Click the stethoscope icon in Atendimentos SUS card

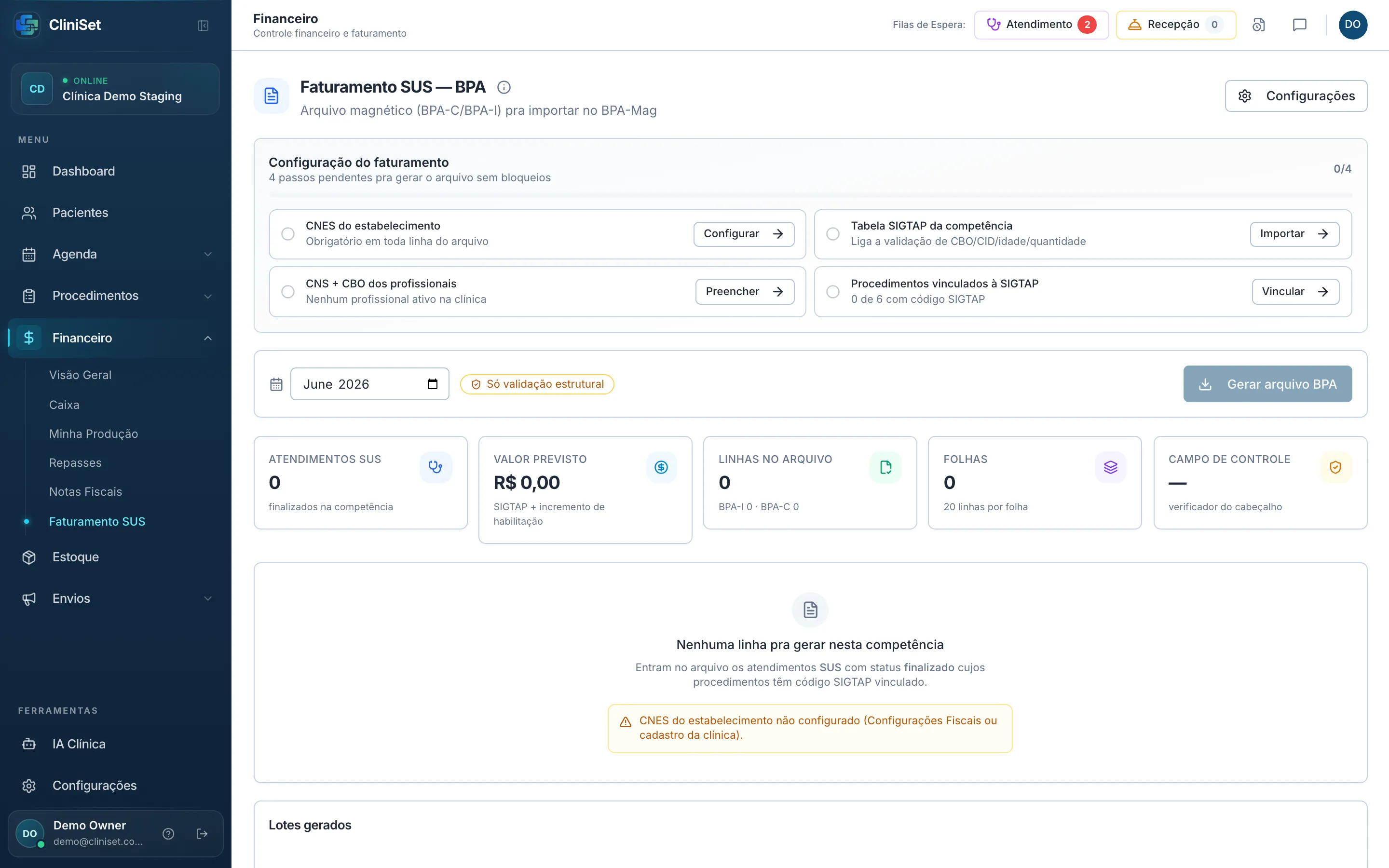pos(436,467)
